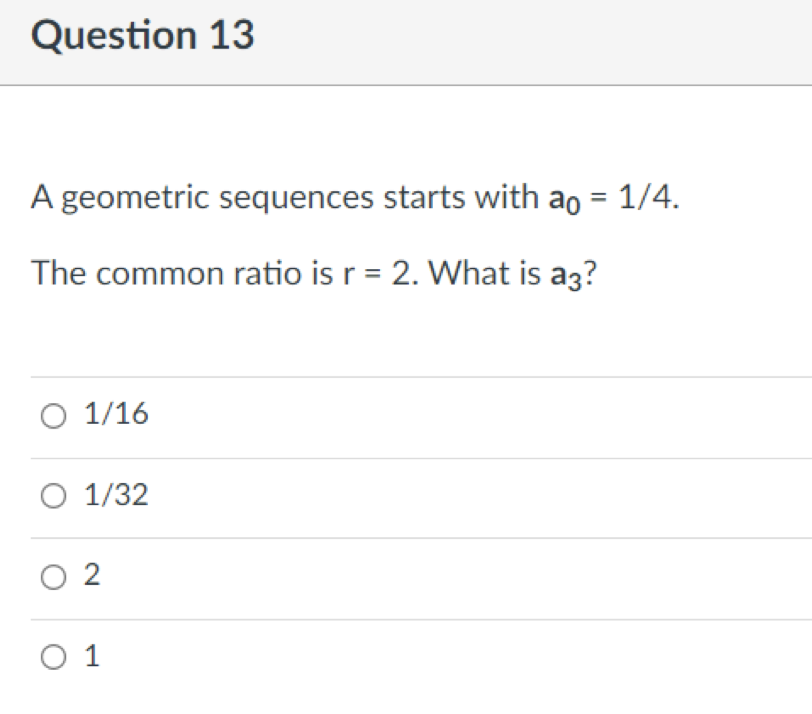Select the radio button for 1/32

(x=51, y=494)
